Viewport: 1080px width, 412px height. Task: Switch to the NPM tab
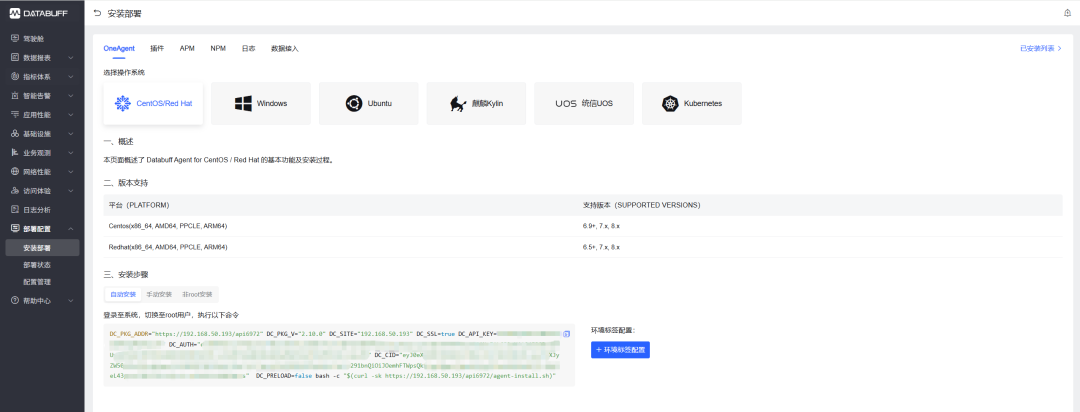[218, 49]
